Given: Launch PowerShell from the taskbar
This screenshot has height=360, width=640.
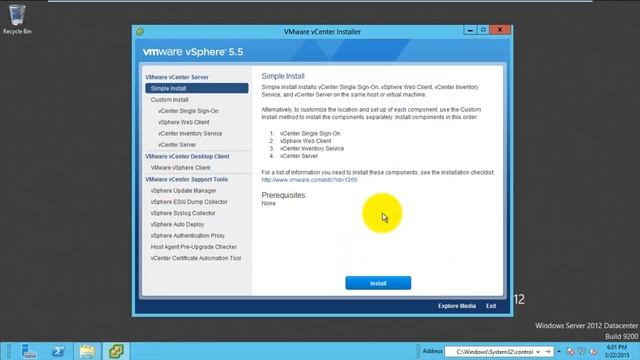Looking at the screenshot, I should (58, 351).
